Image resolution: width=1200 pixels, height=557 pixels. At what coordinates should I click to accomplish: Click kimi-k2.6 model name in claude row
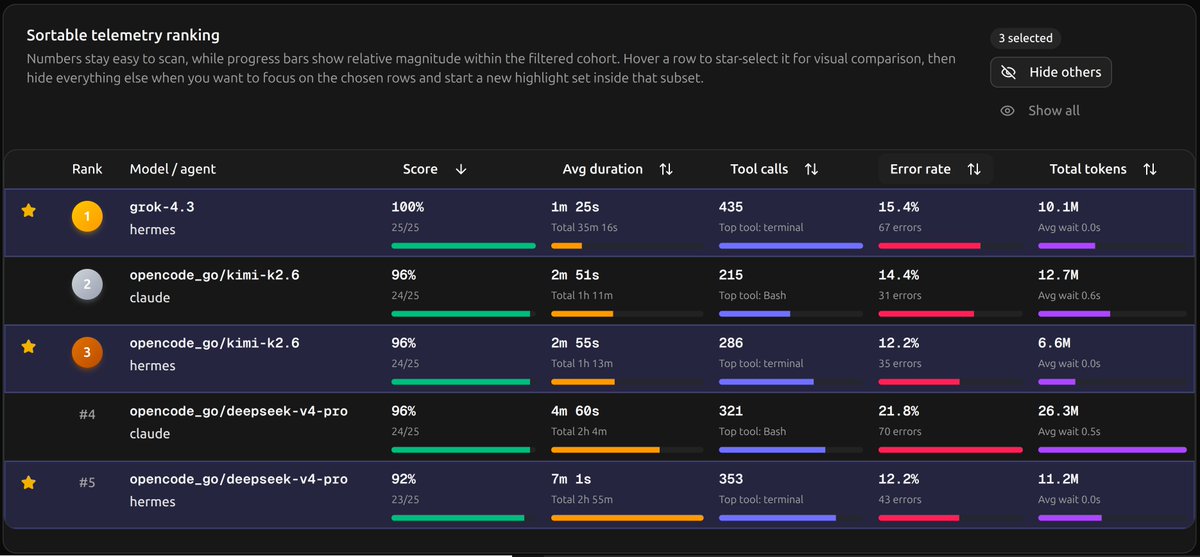coord(215,275)
